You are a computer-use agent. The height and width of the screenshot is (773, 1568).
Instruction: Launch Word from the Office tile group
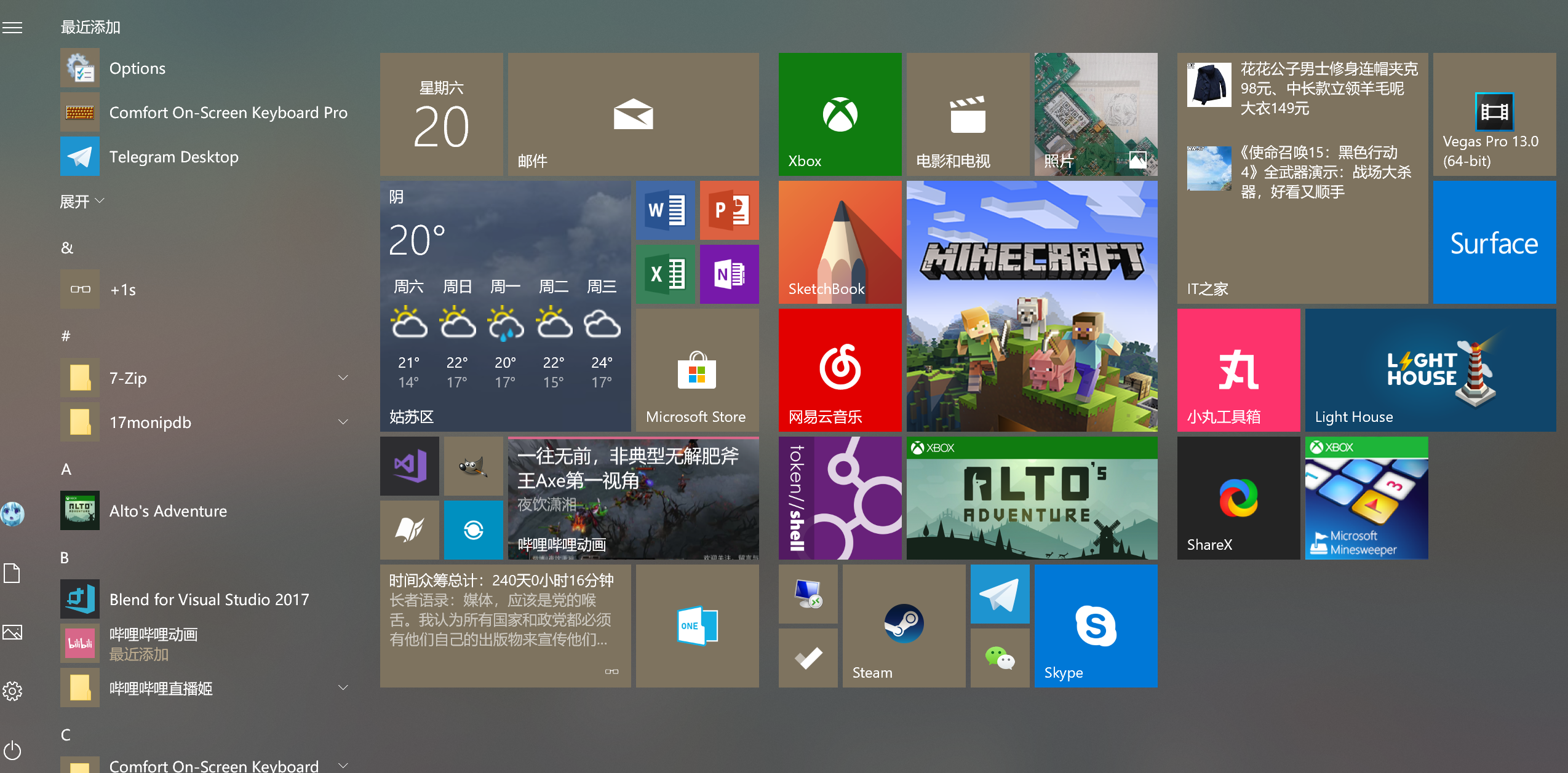pyautogui.click(x=665, y=210)
